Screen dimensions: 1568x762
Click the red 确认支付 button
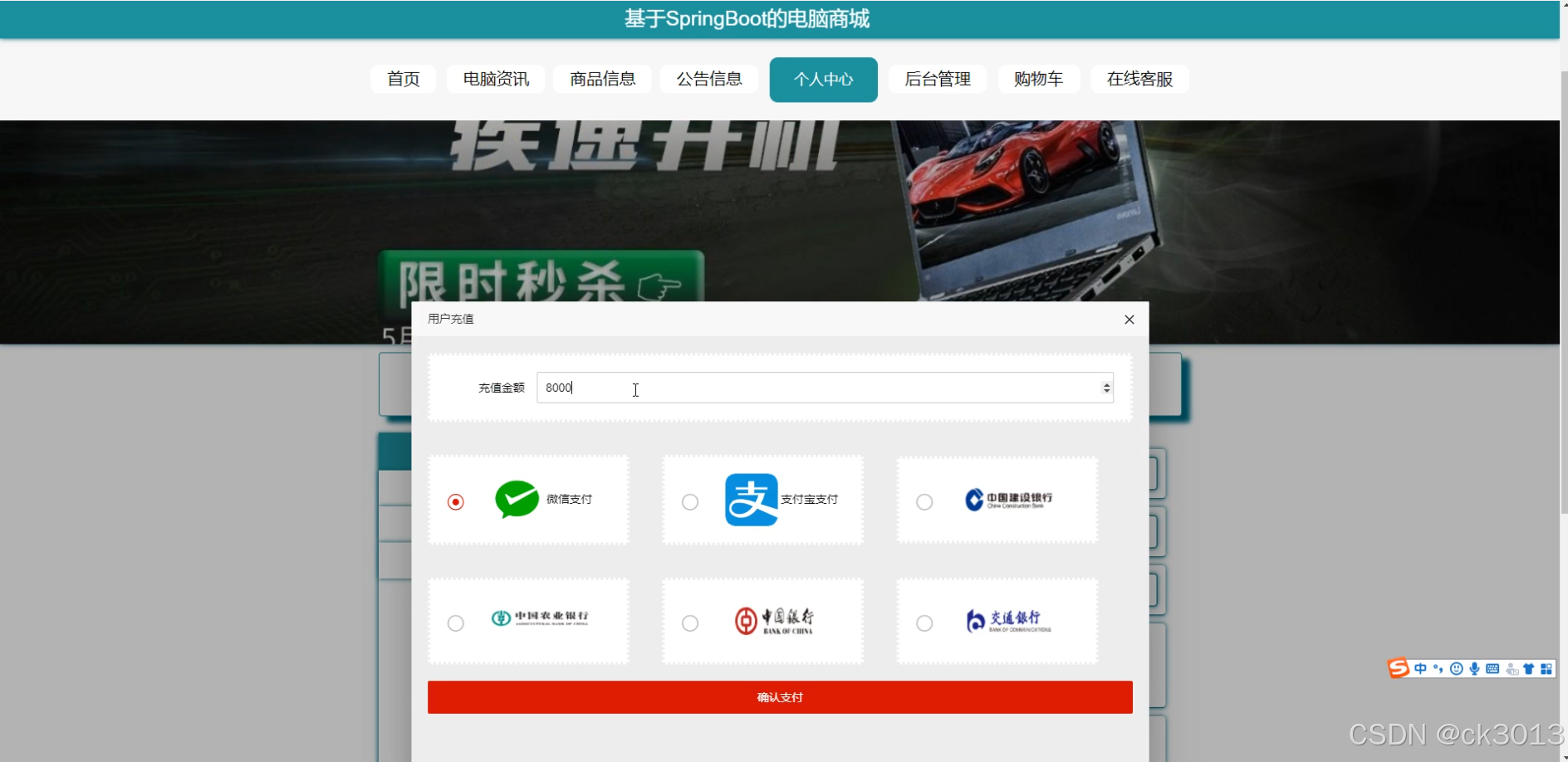click(x=780, y=697)
